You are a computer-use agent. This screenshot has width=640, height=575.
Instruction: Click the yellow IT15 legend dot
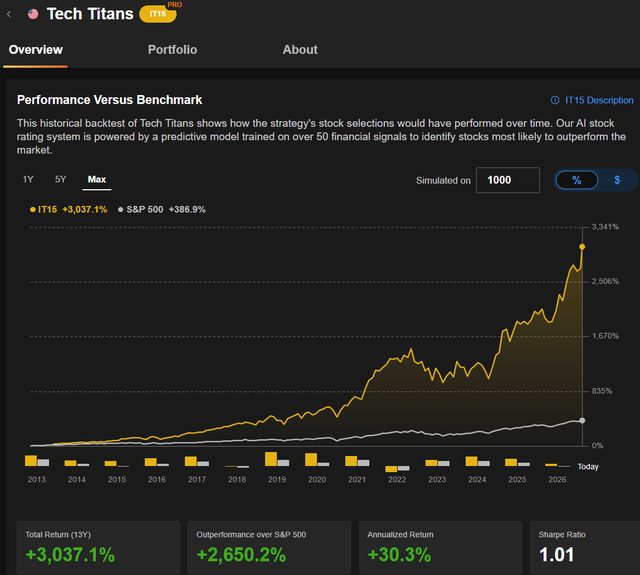(x=33, y=209)
